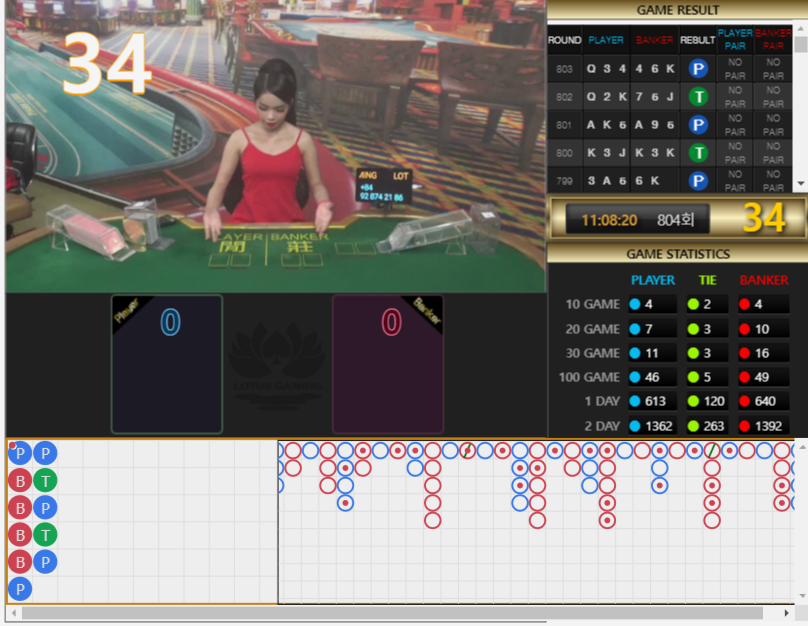The width and height of the screenshot is (808, 626).
Task: Click the 100 GAME statistics row label
Action: point(593,377)
